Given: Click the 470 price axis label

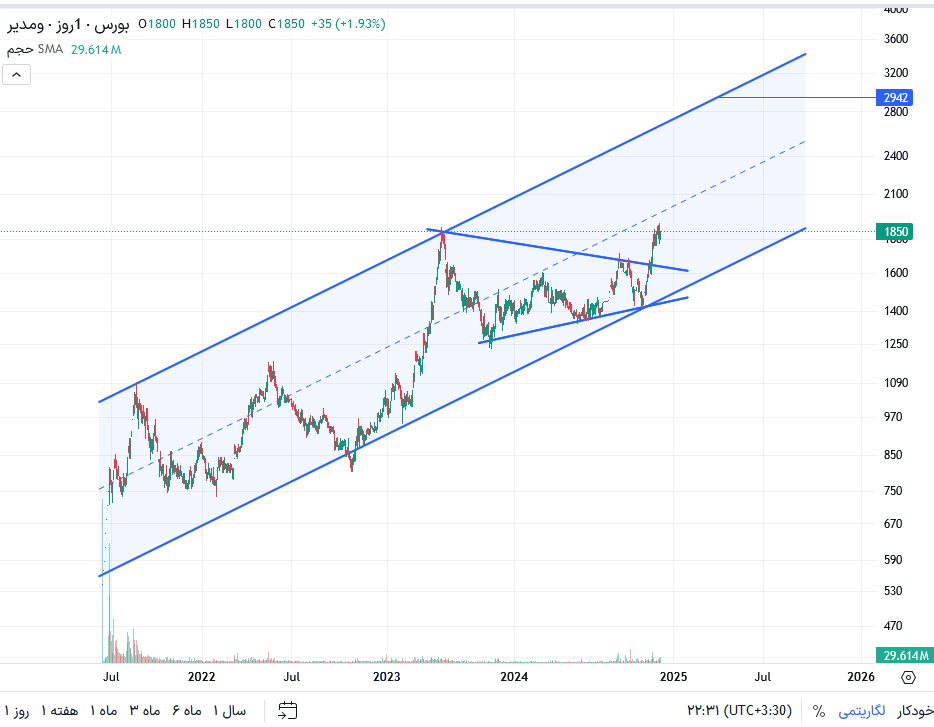Looking at the screenshot, I should 893,626.
